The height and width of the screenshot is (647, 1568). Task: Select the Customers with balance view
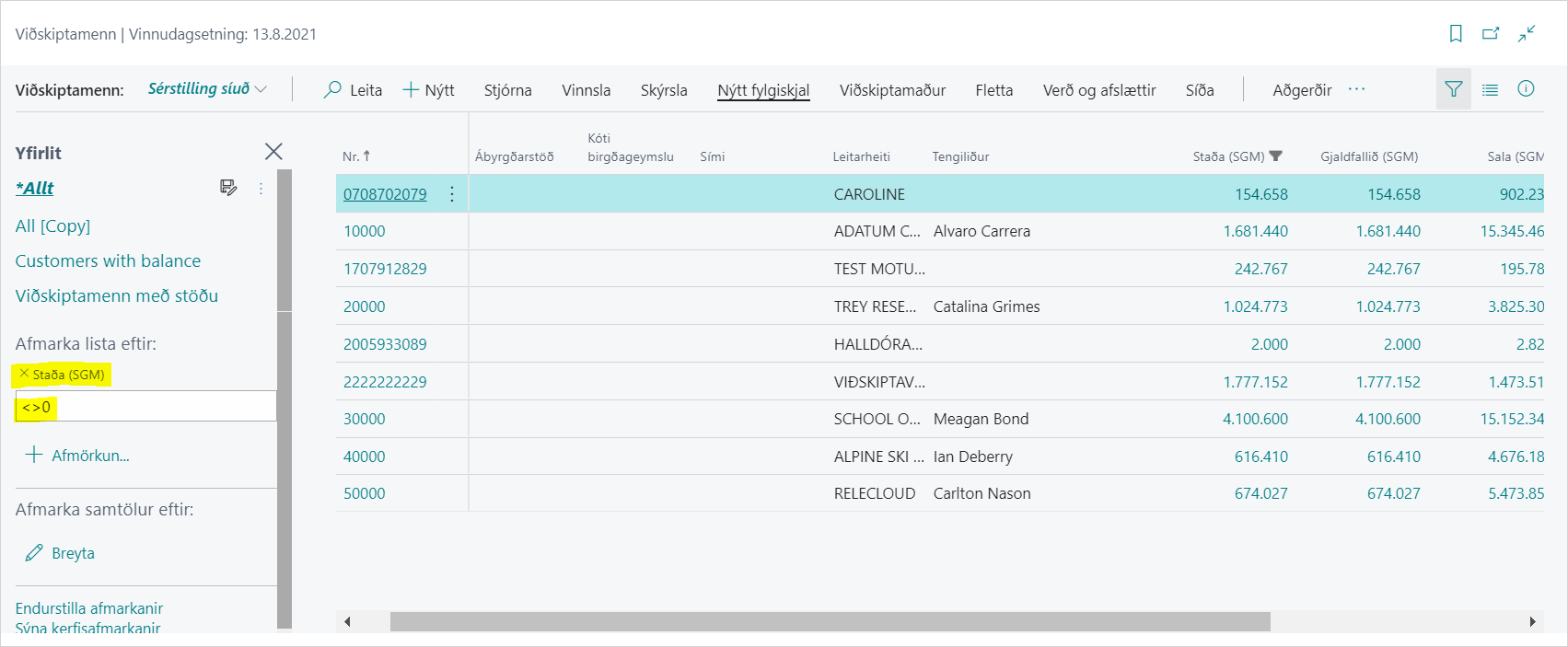[x=108, y=261]
